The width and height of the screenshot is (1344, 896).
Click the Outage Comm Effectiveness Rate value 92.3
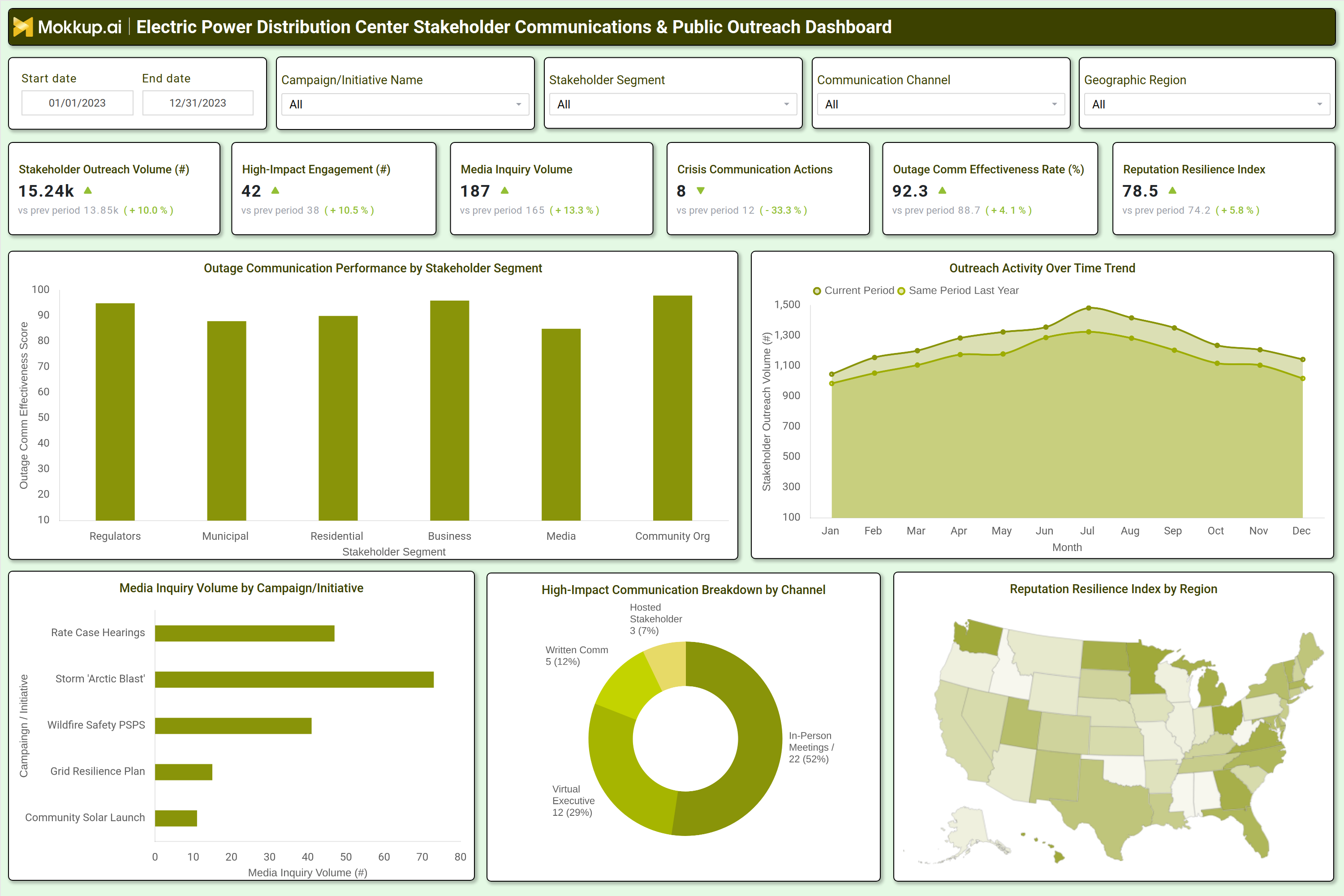pyautogui.click(x=910, y=191)
